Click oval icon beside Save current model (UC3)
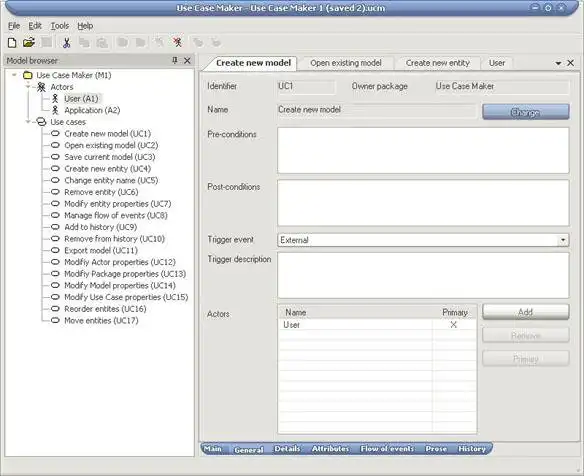Image resolution: width=584 pixels, height=476 pixels. 55,157
